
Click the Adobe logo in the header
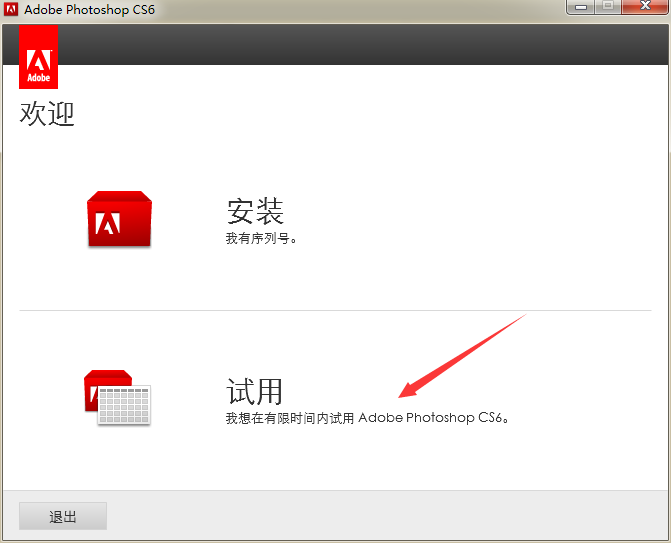point(39,56)
